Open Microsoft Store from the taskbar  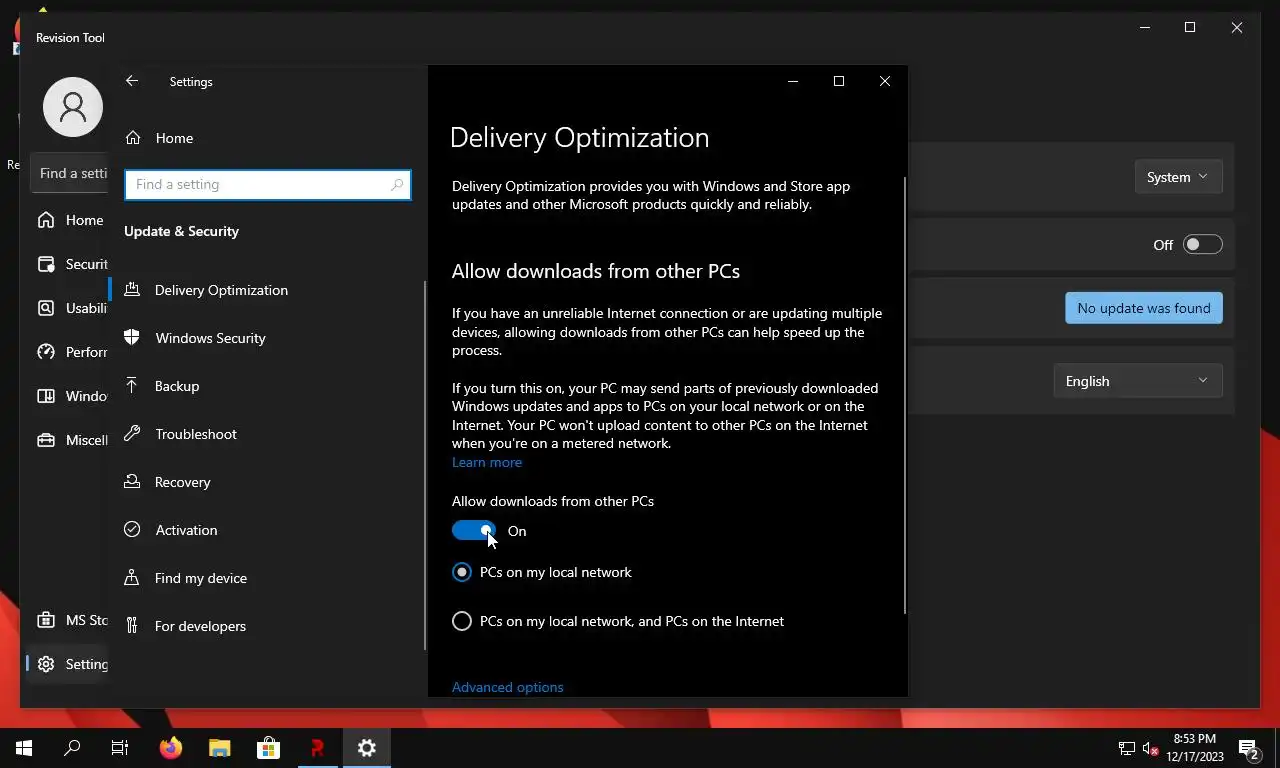pos(268,748)
